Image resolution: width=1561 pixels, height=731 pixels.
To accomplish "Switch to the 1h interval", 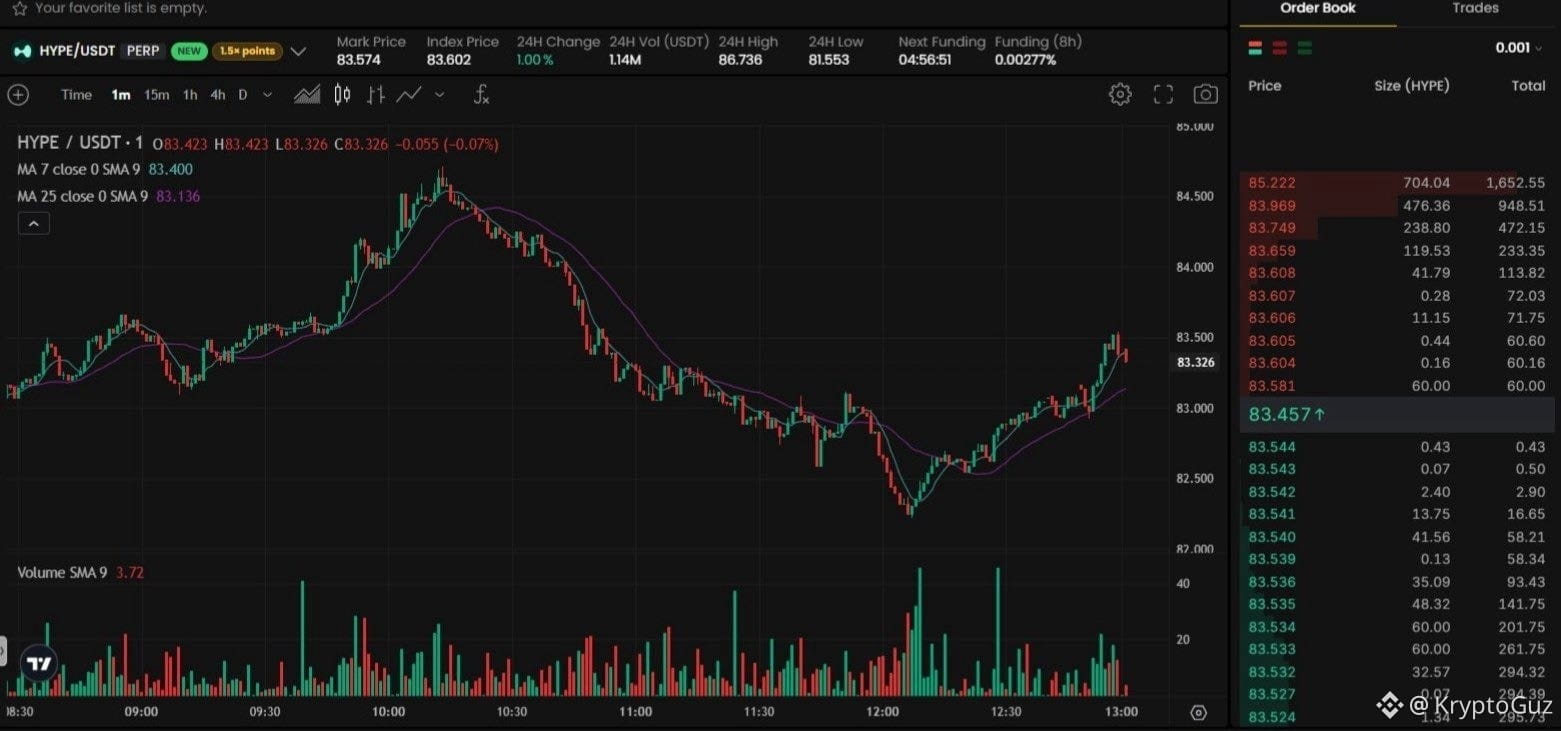I will pos(190,95).
